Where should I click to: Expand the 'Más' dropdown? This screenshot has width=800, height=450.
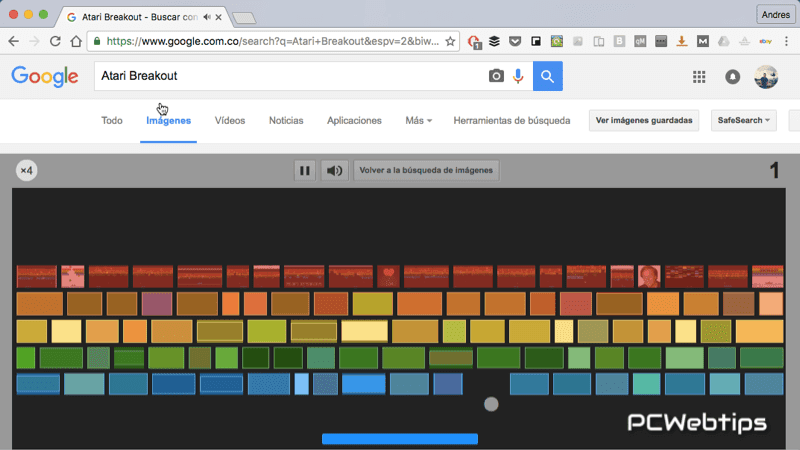(418, 120)
